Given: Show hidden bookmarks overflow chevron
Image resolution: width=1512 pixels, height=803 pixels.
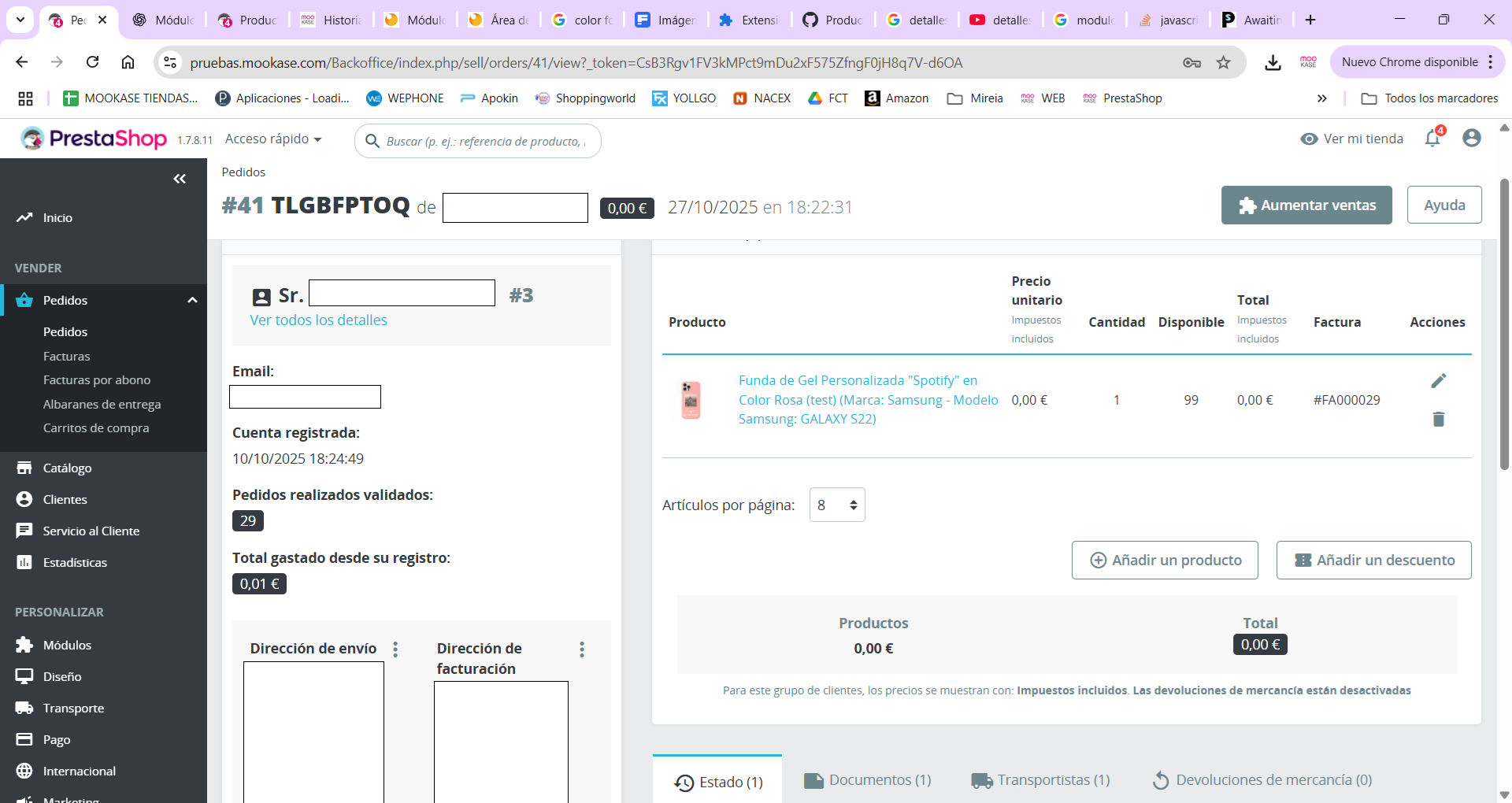Looking at the screenshot, I should (1321, 98).
